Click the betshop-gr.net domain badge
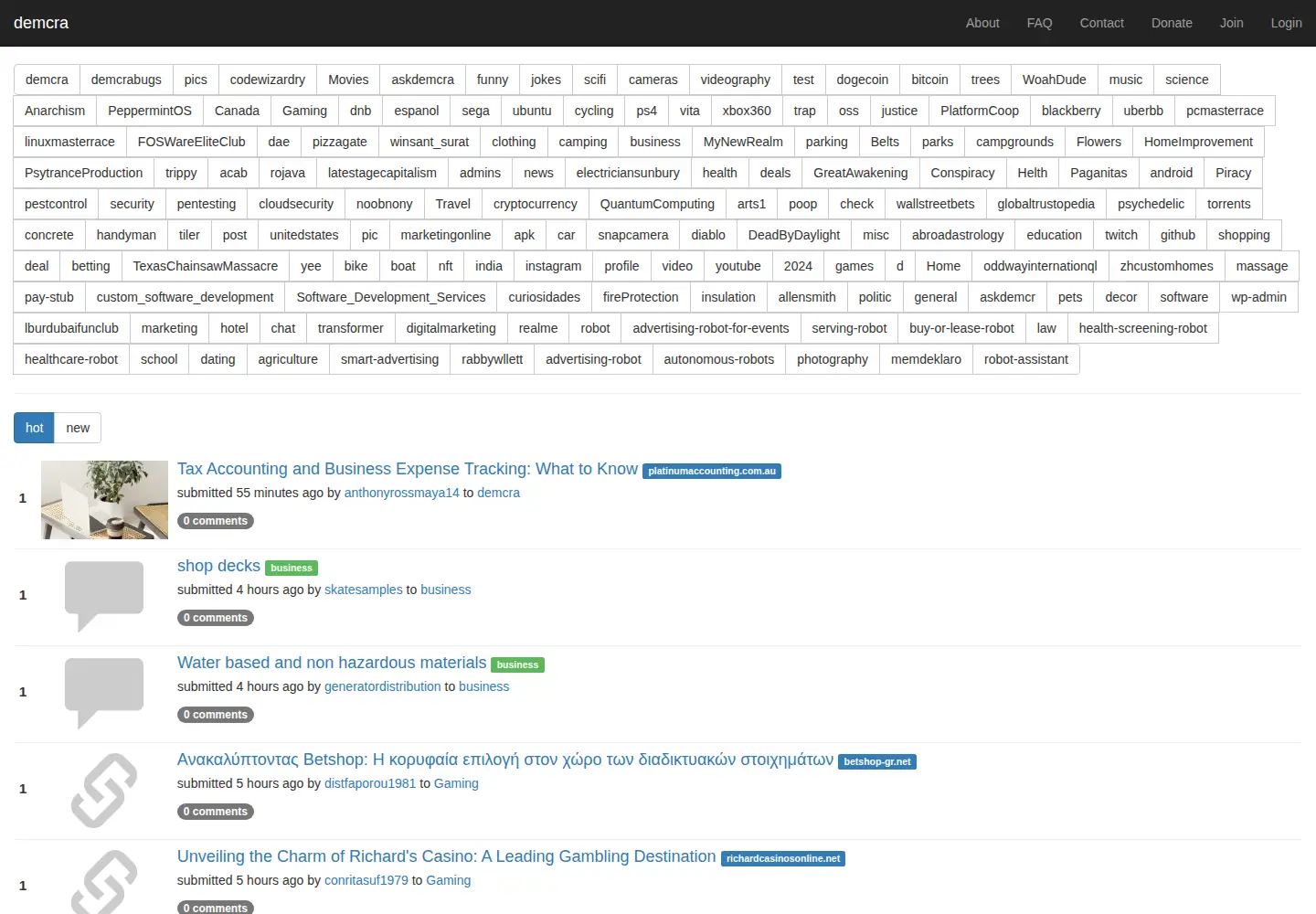 point(877,762)
